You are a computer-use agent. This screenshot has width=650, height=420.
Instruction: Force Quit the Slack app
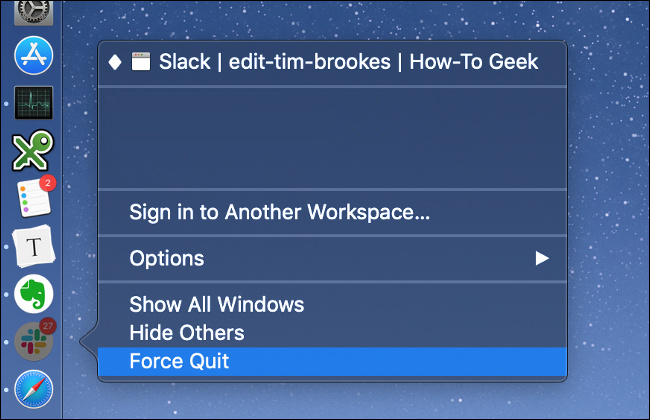179,361
